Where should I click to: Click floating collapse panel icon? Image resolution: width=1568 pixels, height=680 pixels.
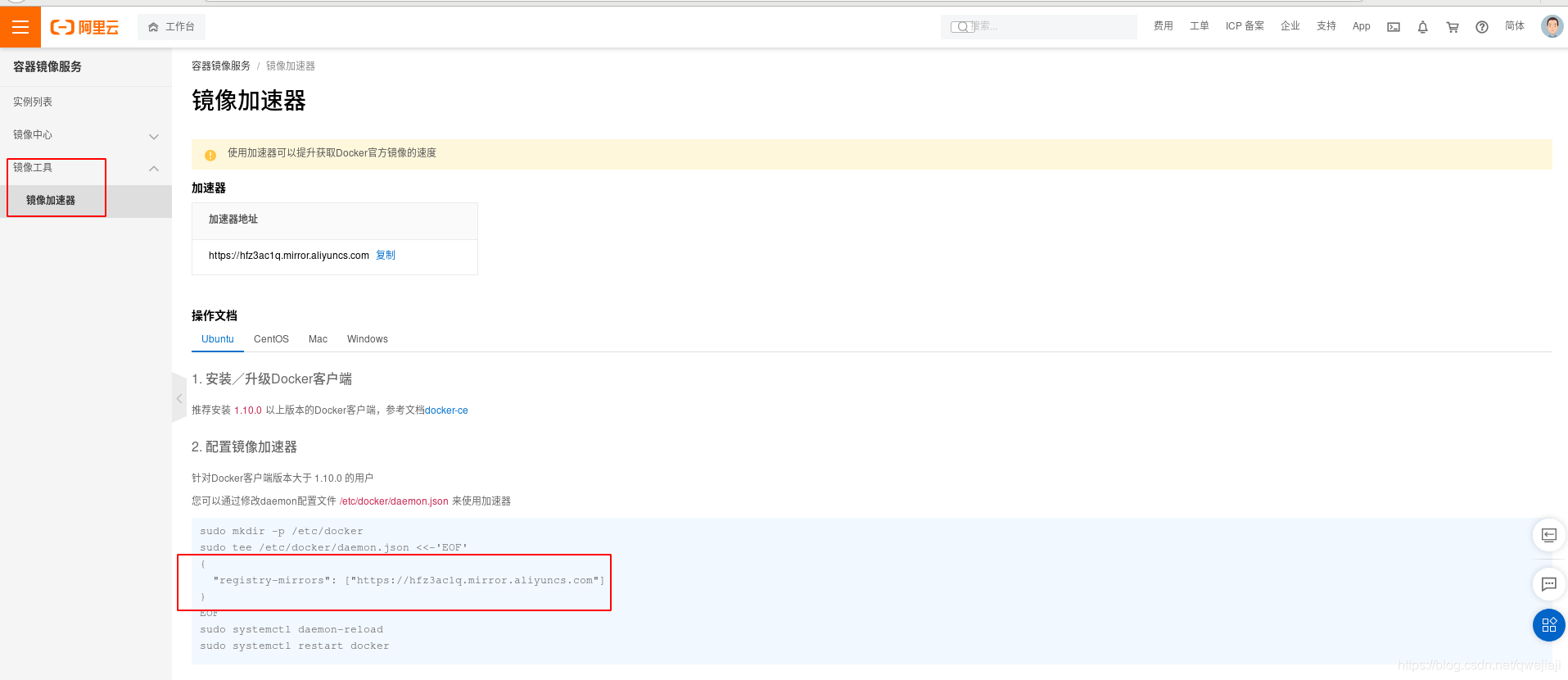(x=1549, y=535)
